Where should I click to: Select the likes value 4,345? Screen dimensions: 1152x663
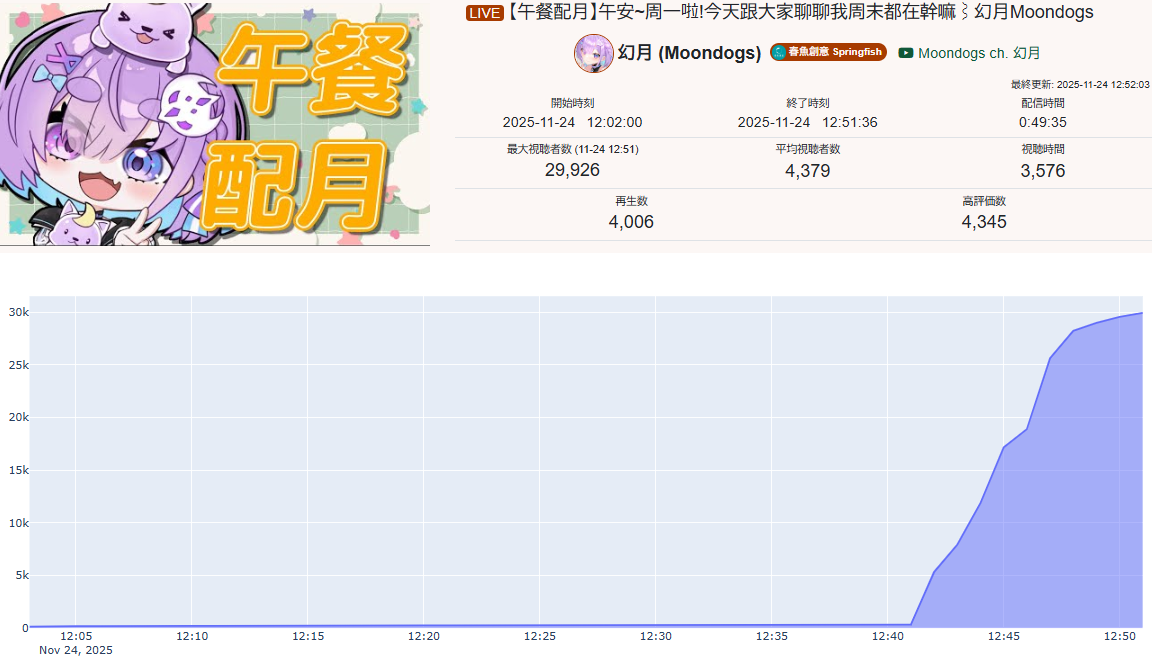[x=984, y=221]
